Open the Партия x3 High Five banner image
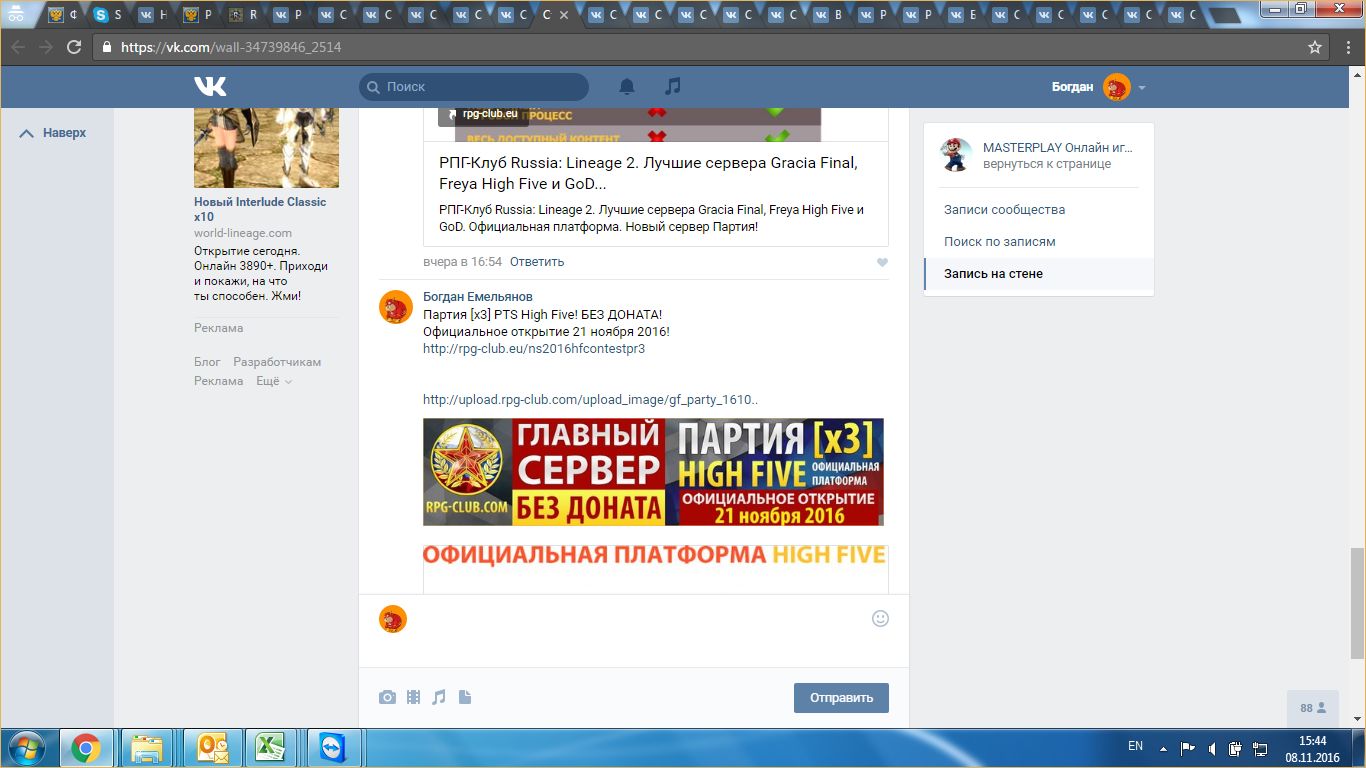This screenshot has height=768, width=1366. (x=653, y=472)
